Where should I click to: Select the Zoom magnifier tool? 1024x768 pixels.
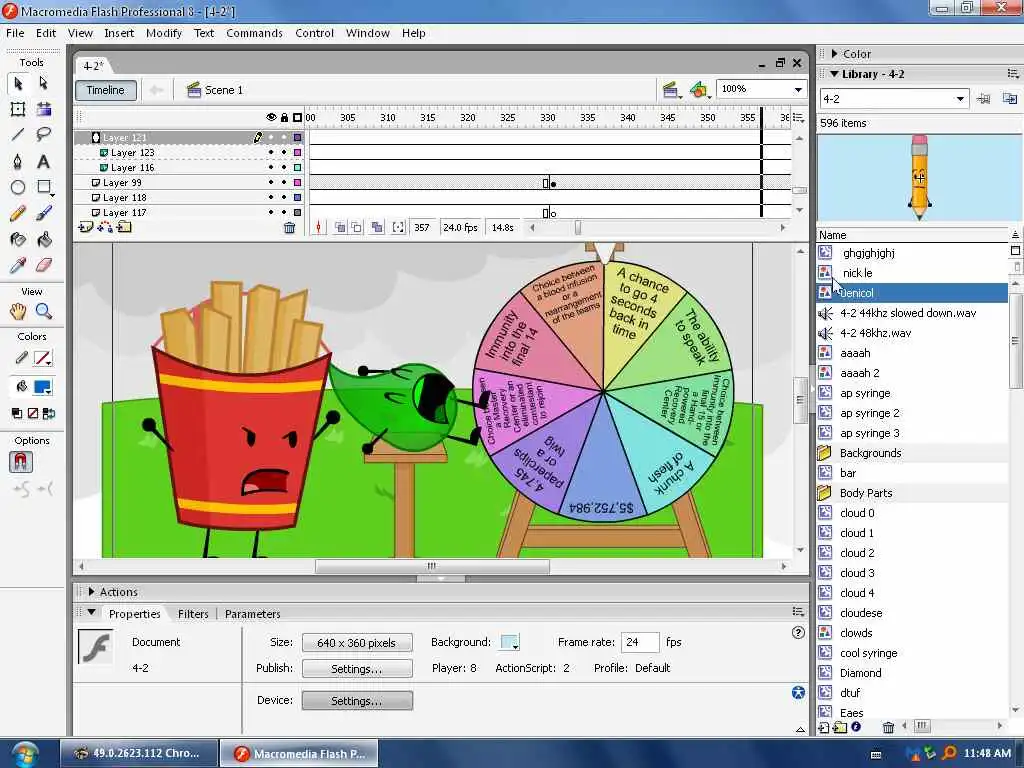[x=44, y=312]
